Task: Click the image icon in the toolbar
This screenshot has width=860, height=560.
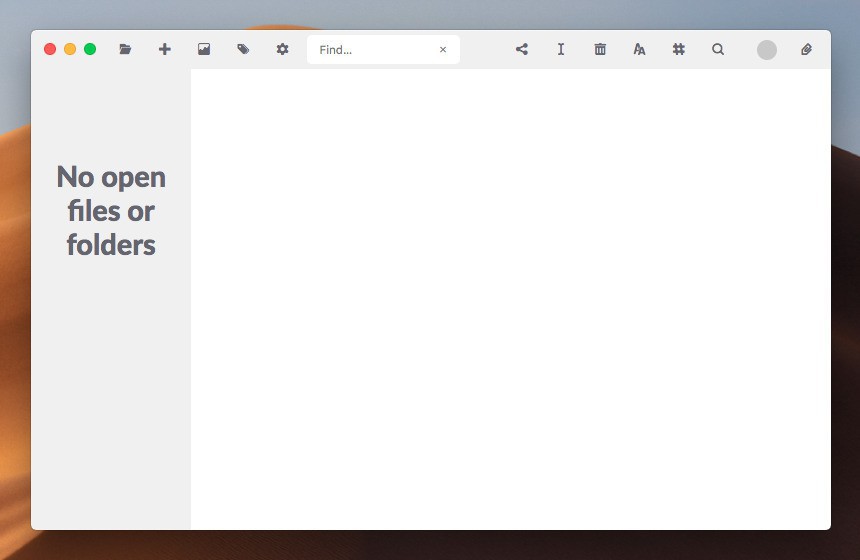Action: pyautogui.click(x=204, y=49)
